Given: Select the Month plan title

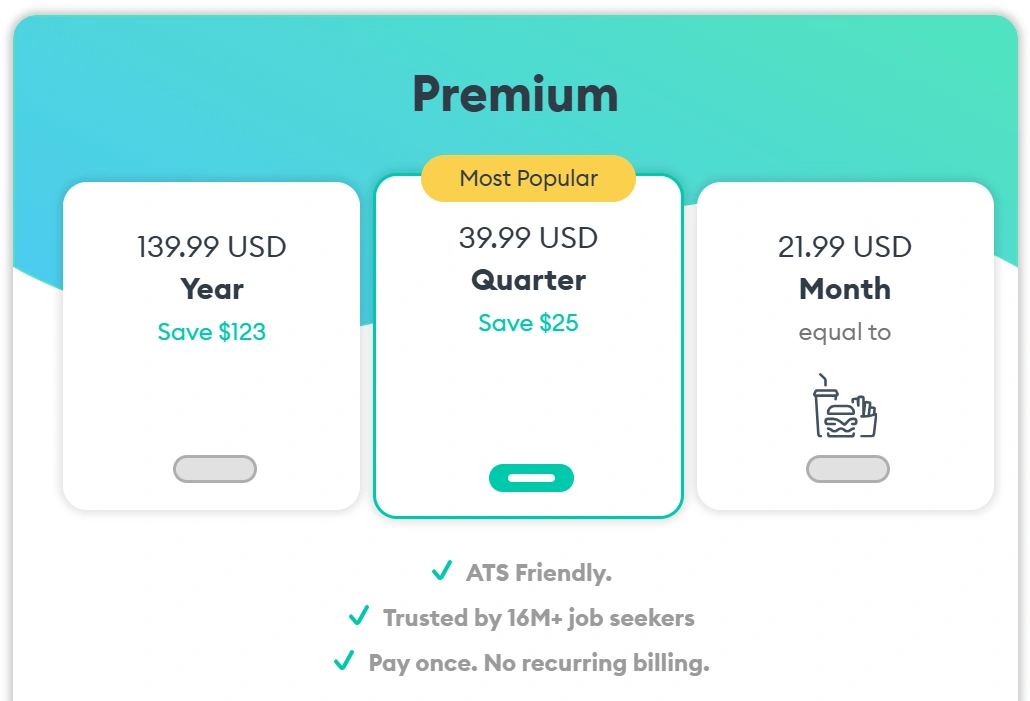Looking at the screenshot, I should tap(845, 289).
